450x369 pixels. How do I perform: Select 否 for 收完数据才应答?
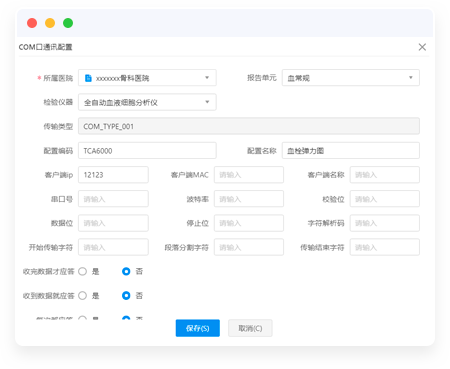126,271
